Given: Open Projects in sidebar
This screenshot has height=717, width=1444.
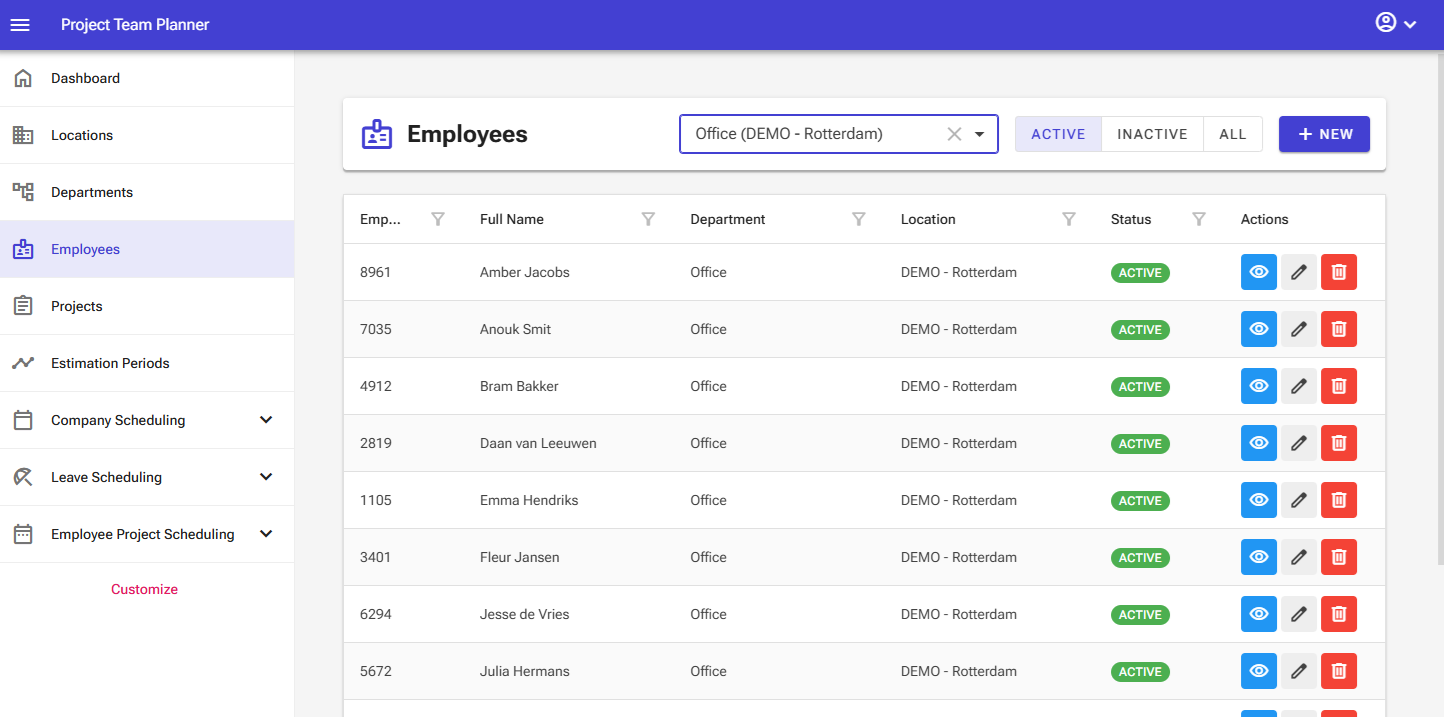Looking at the screenshot, I should 147,306.
